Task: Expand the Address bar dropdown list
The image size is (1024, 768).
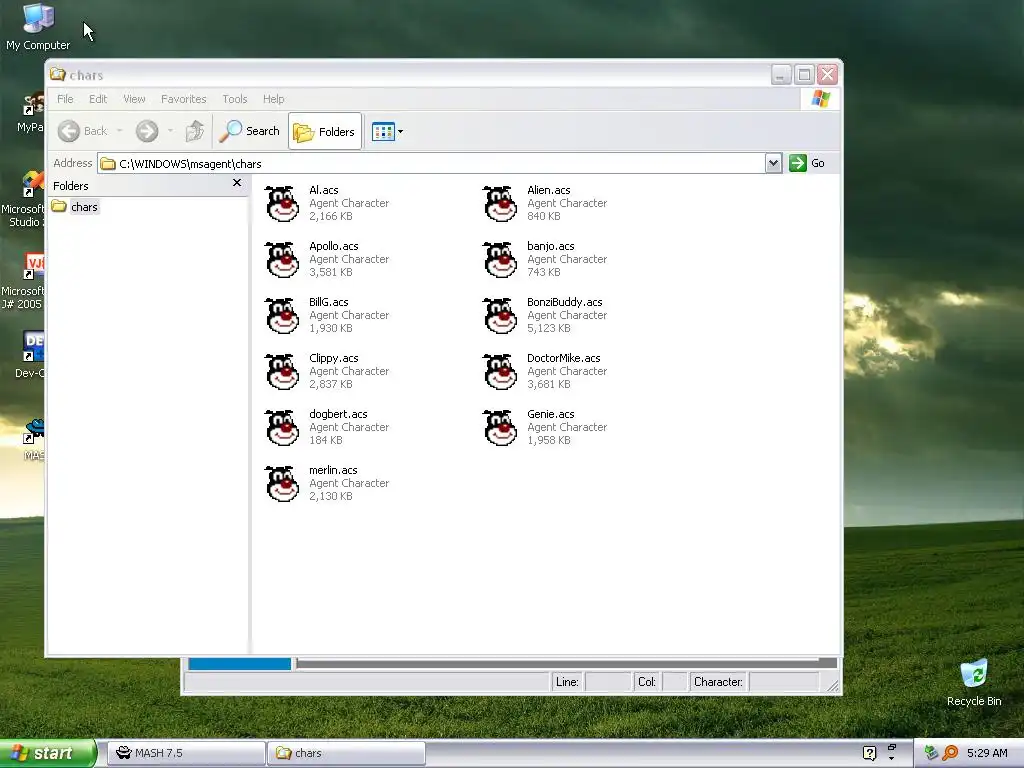Action: (773, 163)
